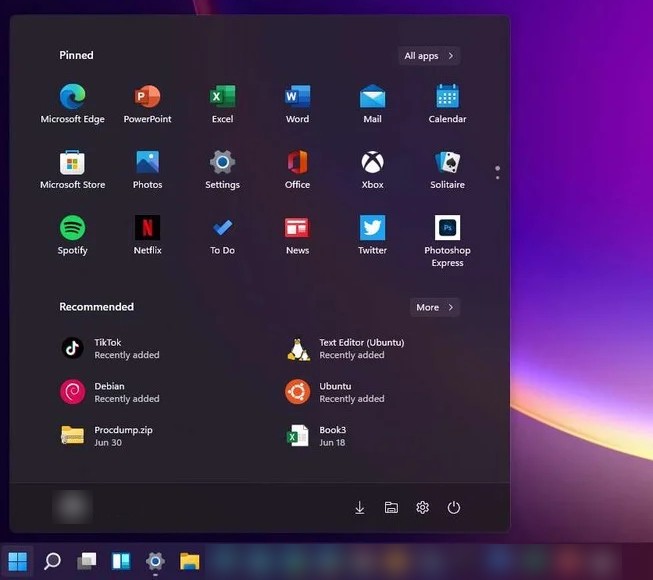Launch PowerPoint from the pinned section
This screenshot has width=653, height=580.
(x=147, y=104)
